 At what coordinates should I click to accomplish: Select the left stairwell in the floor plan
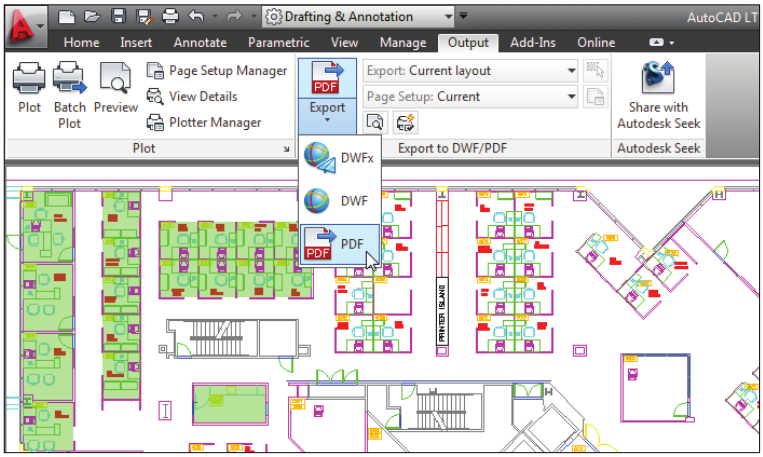[231, 338]
